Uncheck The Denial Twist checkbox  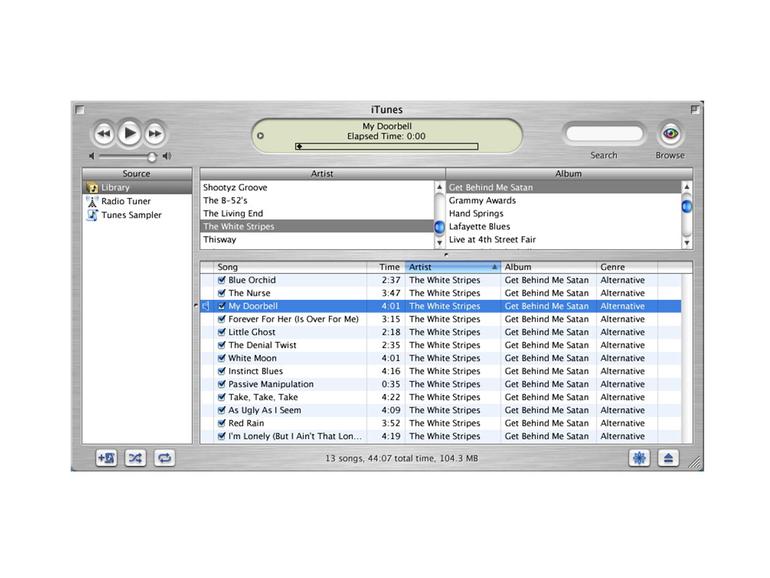[x=221, y=345]
